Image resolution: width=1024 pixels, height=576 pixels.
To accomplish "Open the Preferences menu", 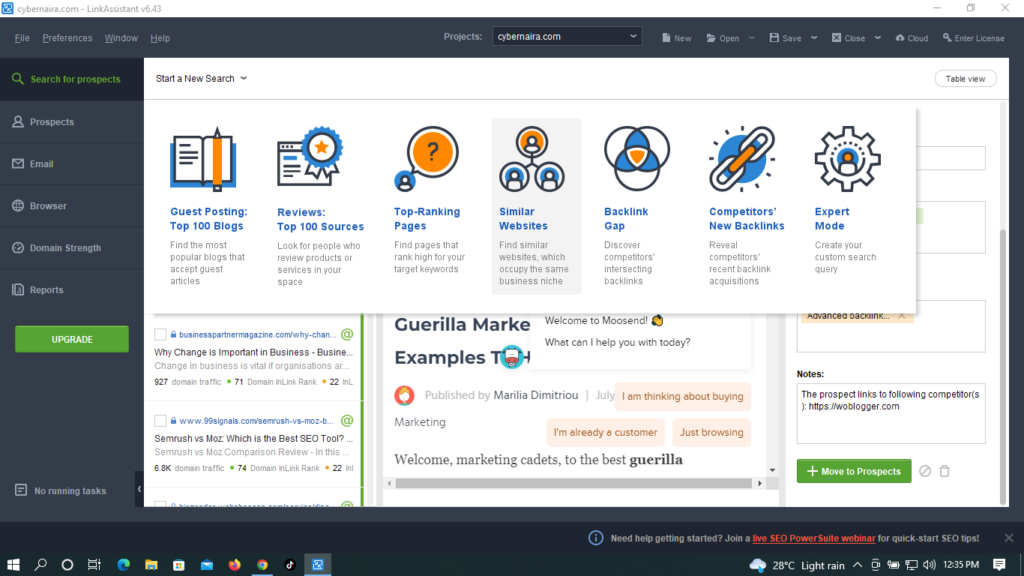I will tap(67, 37).
